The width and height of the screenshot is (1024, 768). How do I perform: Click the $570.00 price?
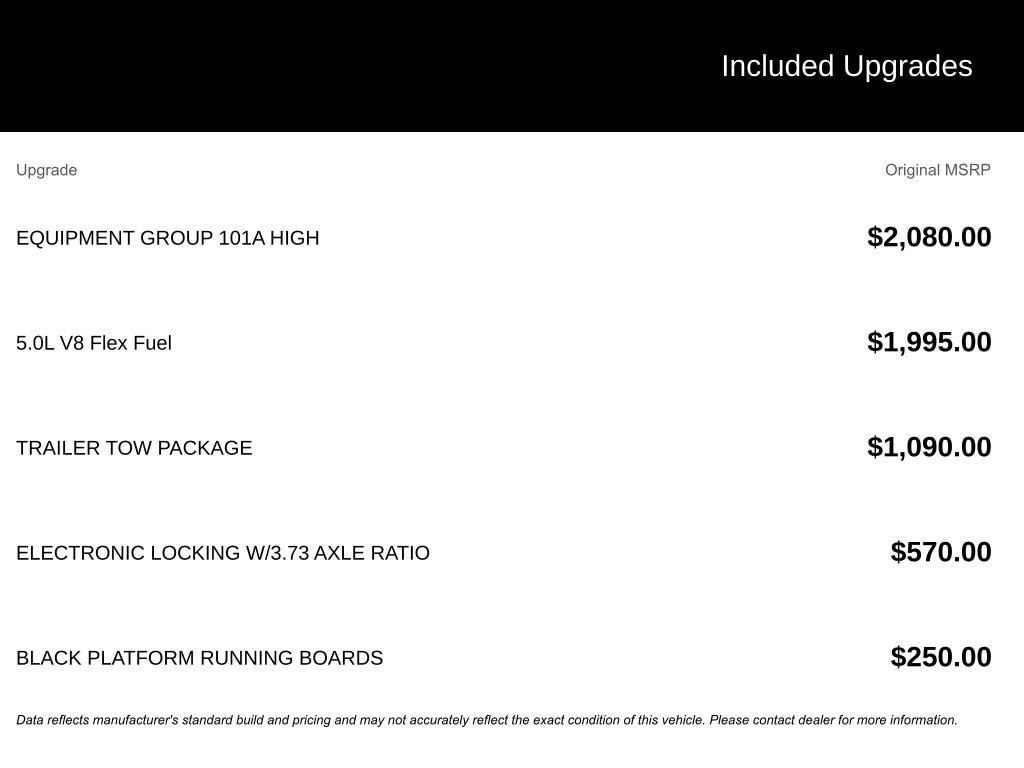[941, 552]
